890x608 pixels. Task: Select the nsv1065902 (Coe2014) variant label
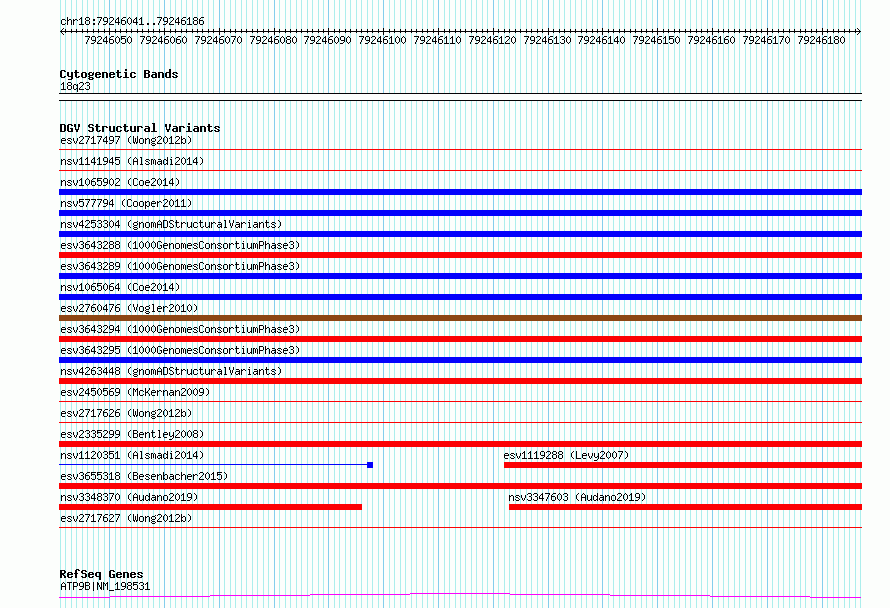(120, 182)
